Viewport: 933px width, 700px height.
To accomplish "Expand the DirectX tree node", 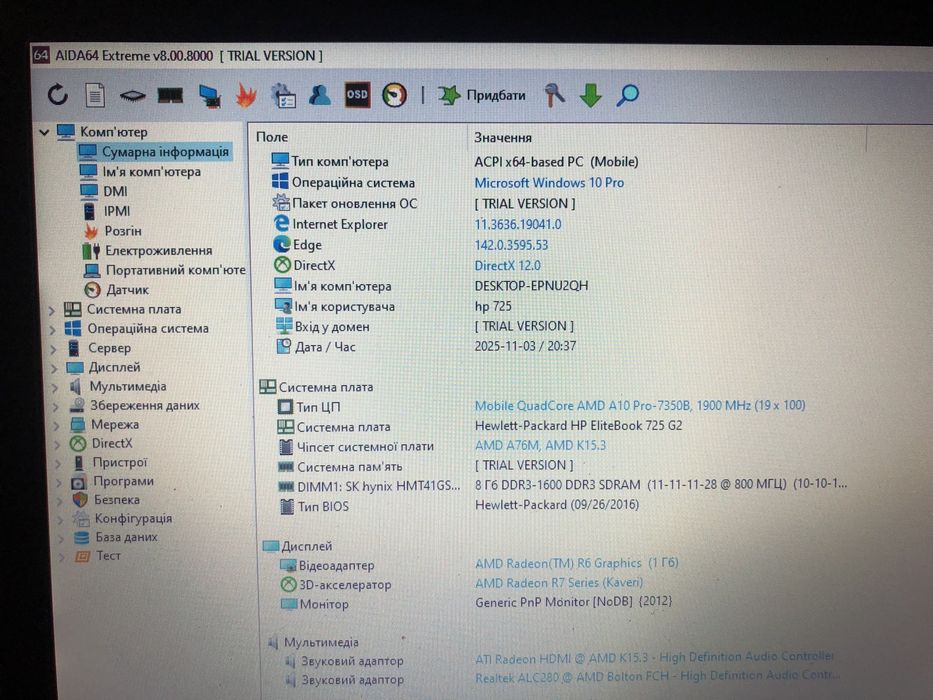I will click(57, 445).
